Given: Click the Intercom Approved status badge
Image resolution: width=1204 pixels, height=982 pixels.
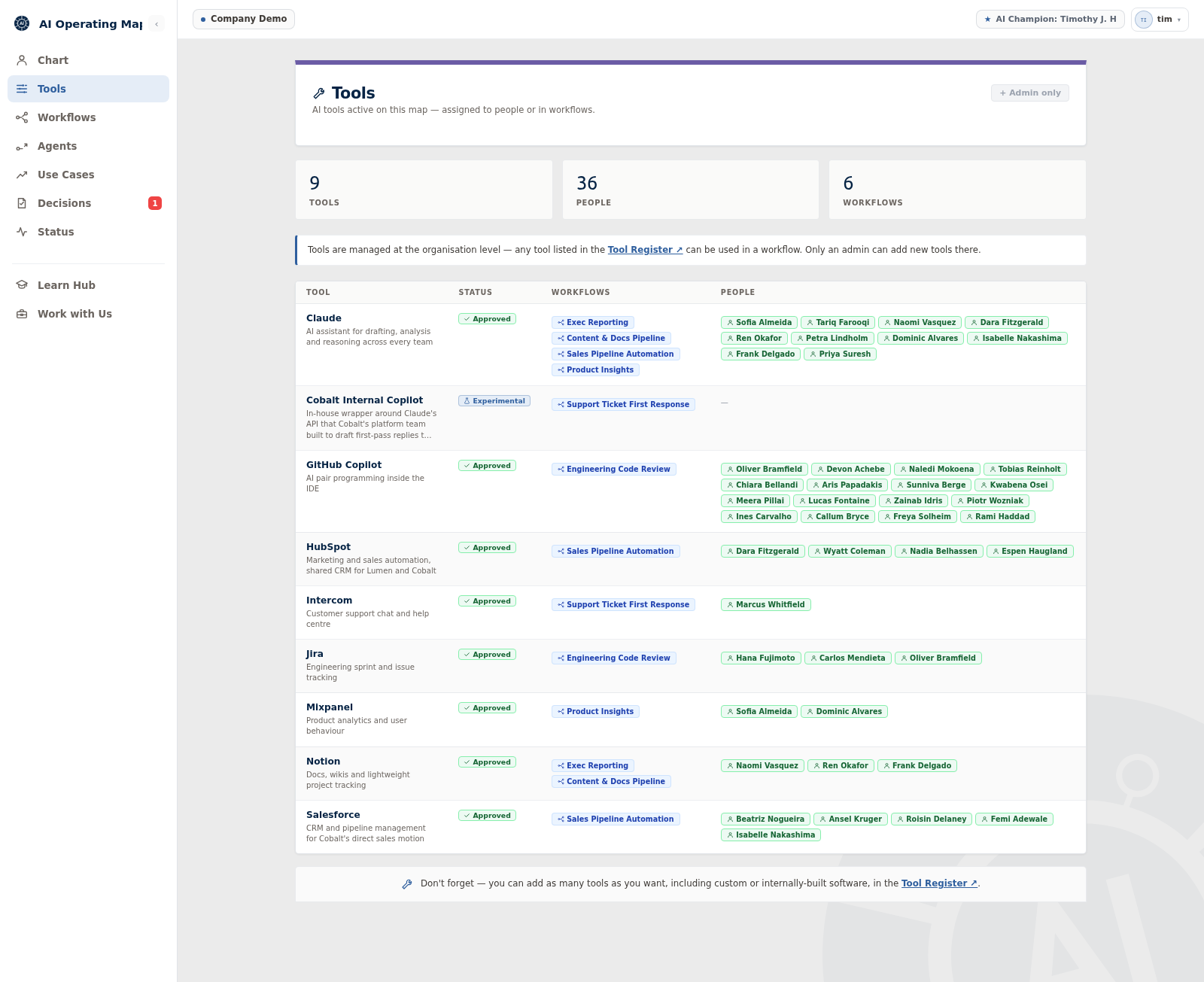Looking at the screenshot, I should [x=487, y=601].
